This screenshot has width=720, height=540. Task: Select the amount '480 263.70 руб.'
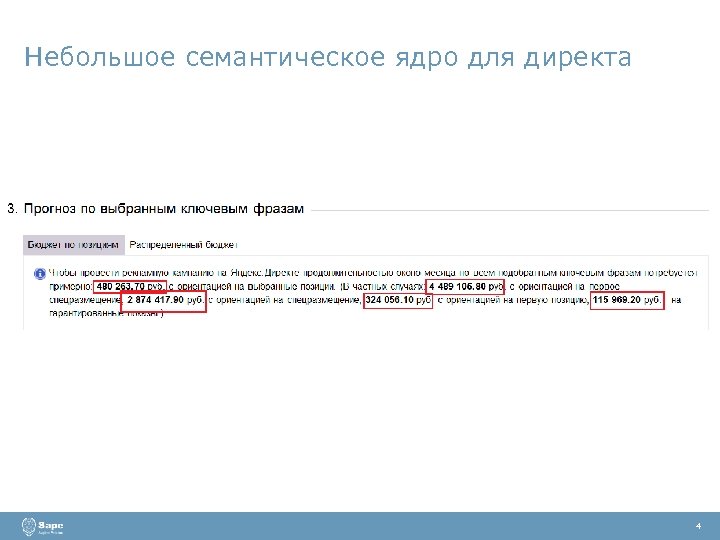[130, 287]
